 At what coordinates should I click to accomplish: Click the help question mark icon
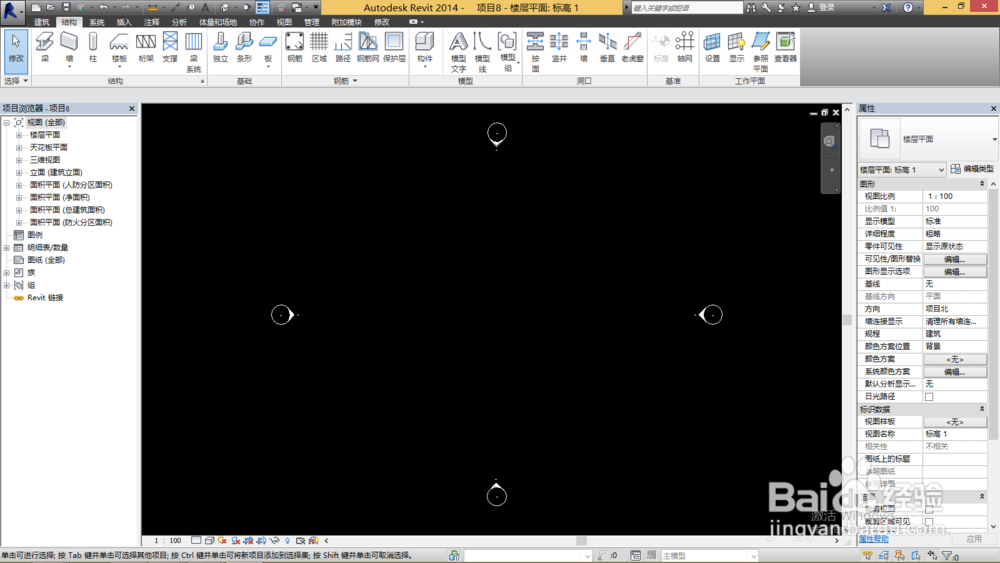click(908, 8)
